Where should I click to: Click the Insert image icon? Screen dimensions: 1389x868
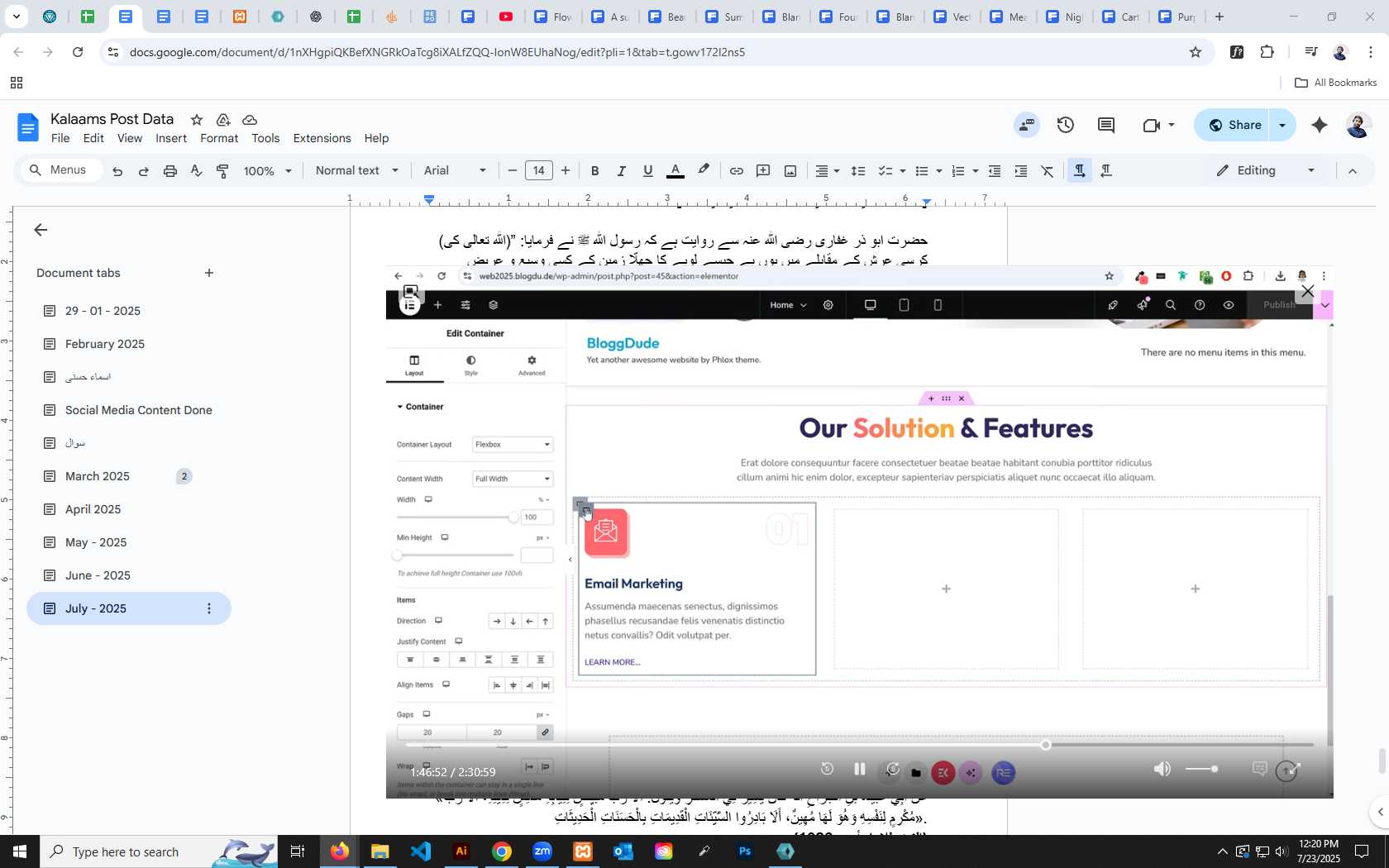790,171
